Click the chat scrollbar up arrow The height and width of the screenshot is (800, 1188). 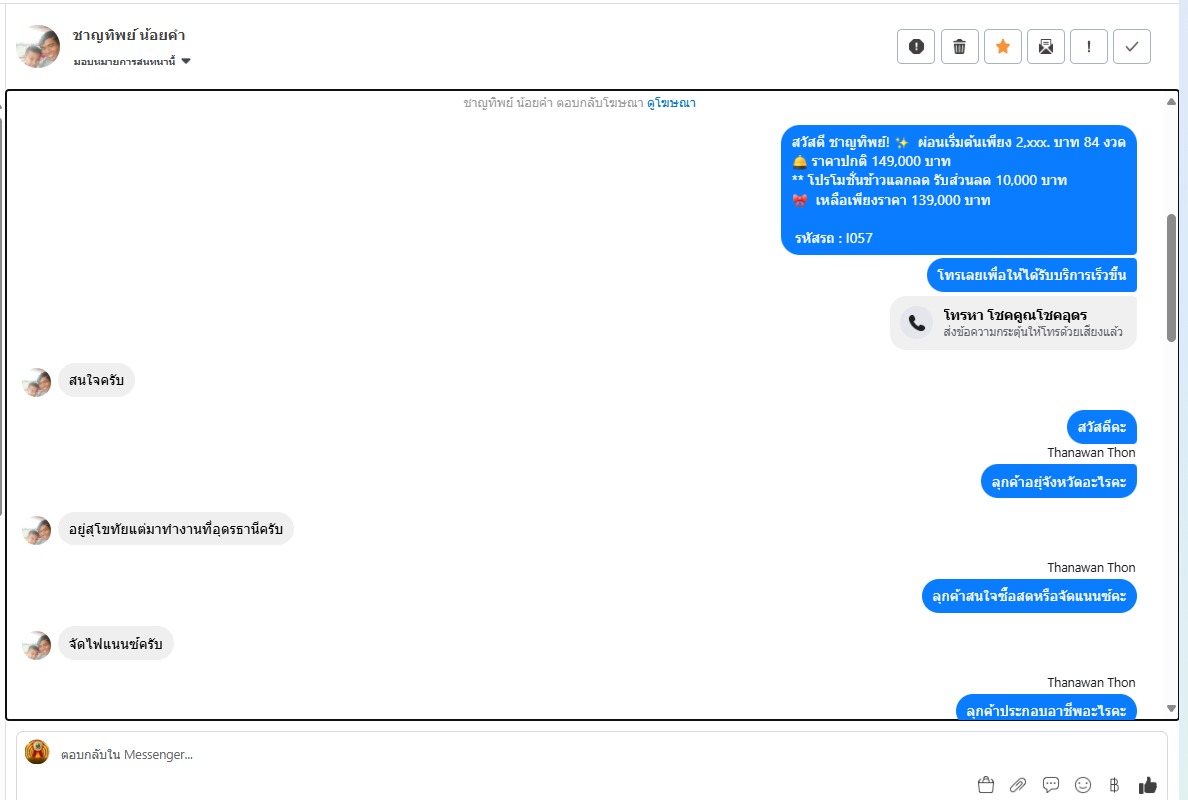pos(1171,102)
